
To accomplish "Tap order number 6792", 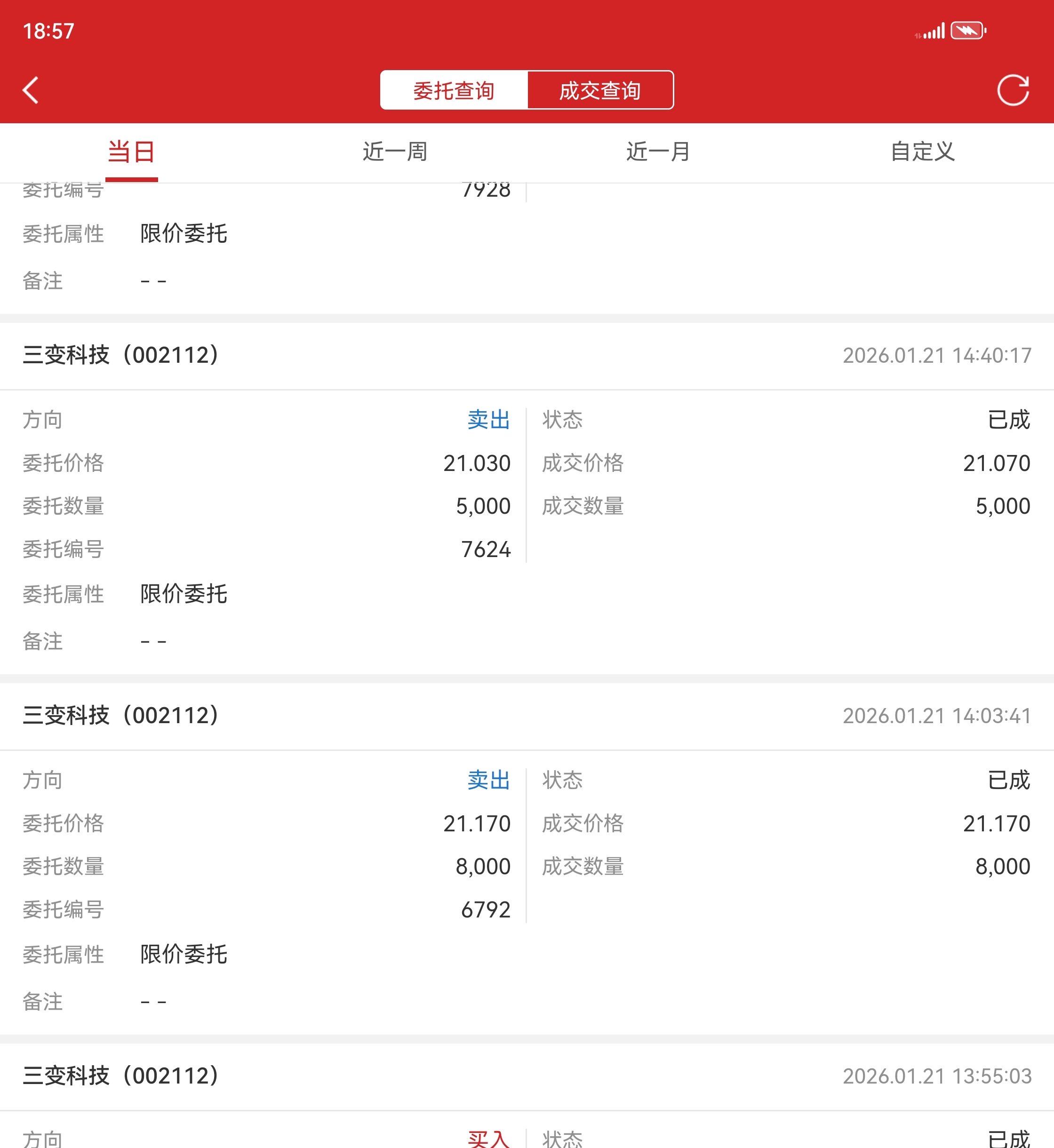I will (x=486, y=909).
